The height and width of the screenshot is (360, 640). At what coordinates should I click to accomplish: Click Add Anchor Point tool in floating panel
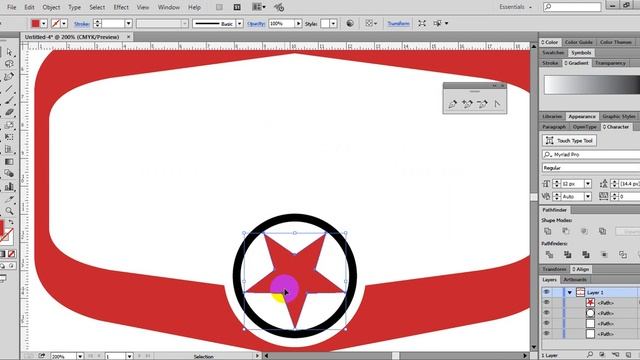pos(467,104)
